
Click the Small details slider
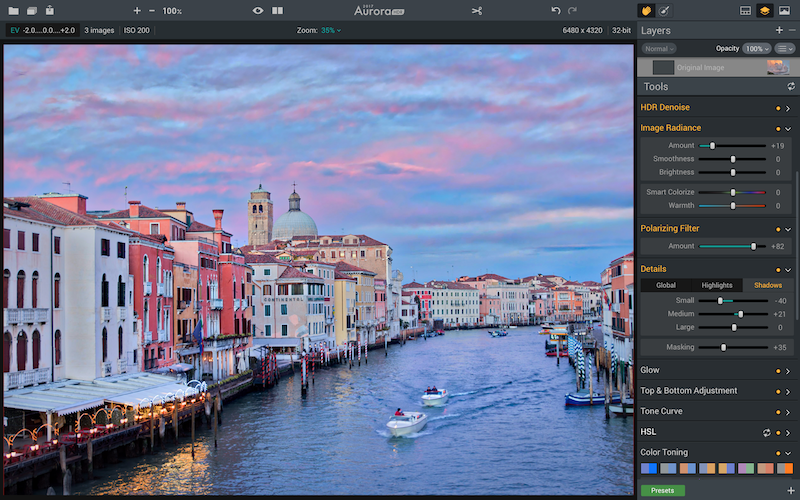[733, 301]
